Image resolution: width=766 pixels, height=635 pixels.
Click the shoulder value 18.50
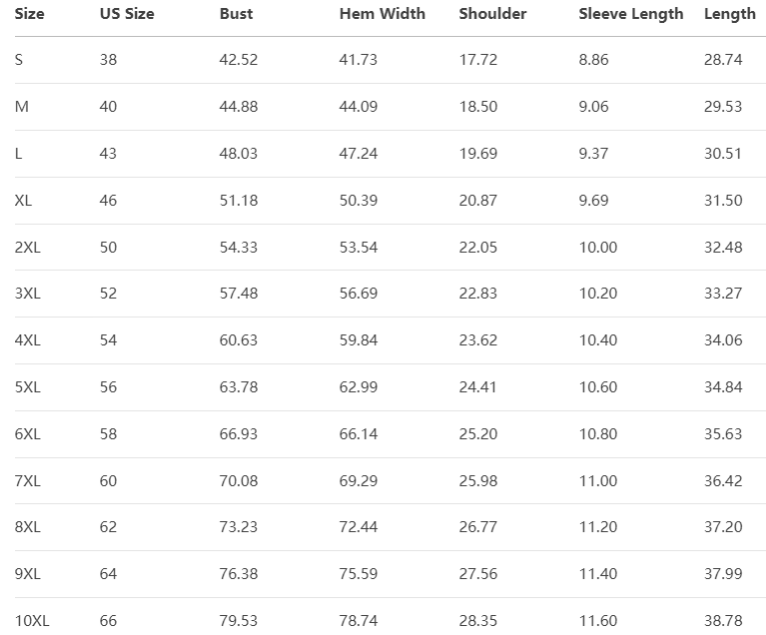click(478, 107)
